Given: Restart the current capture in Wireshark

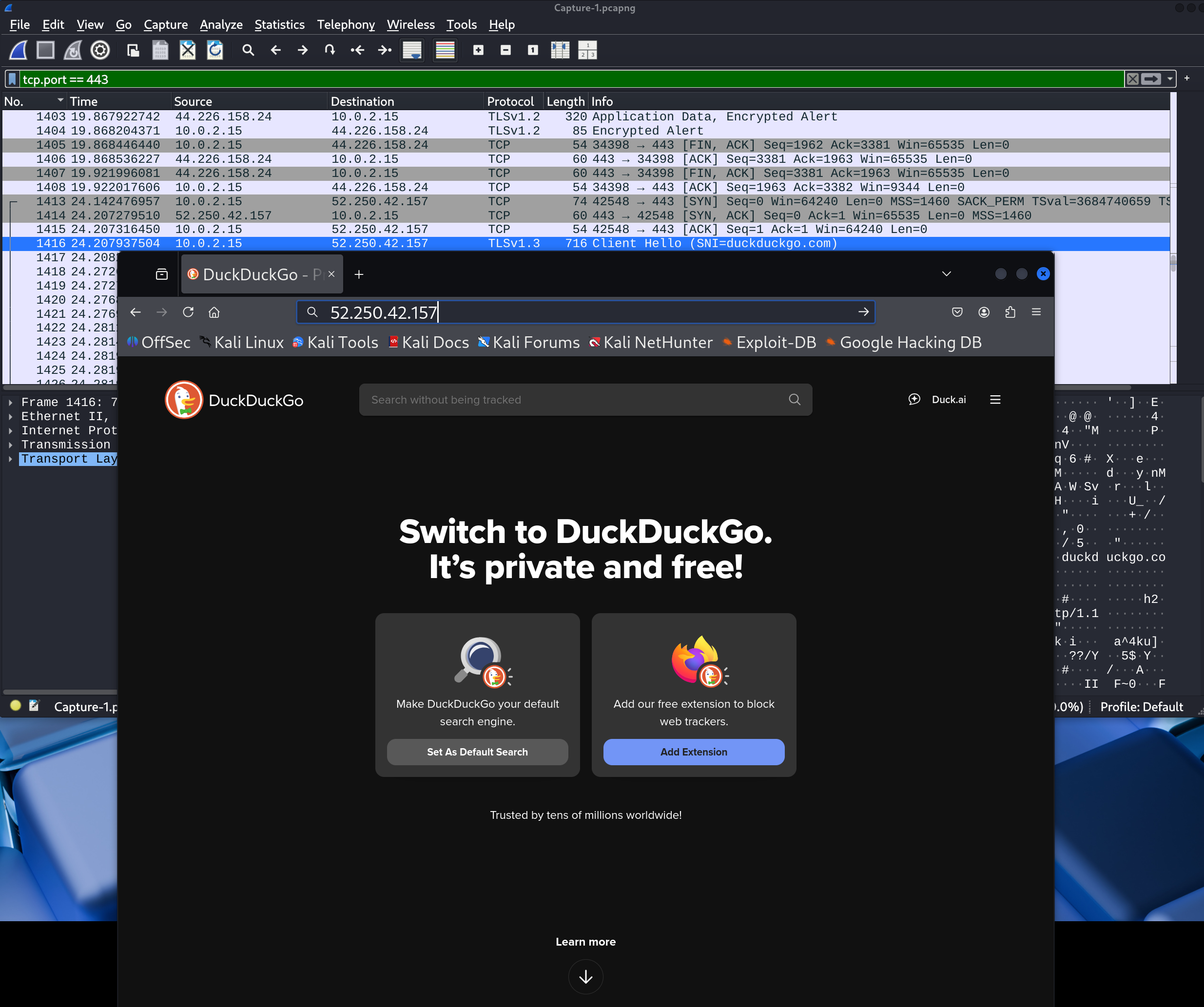Looking at the screenshot, I should 73,50.
